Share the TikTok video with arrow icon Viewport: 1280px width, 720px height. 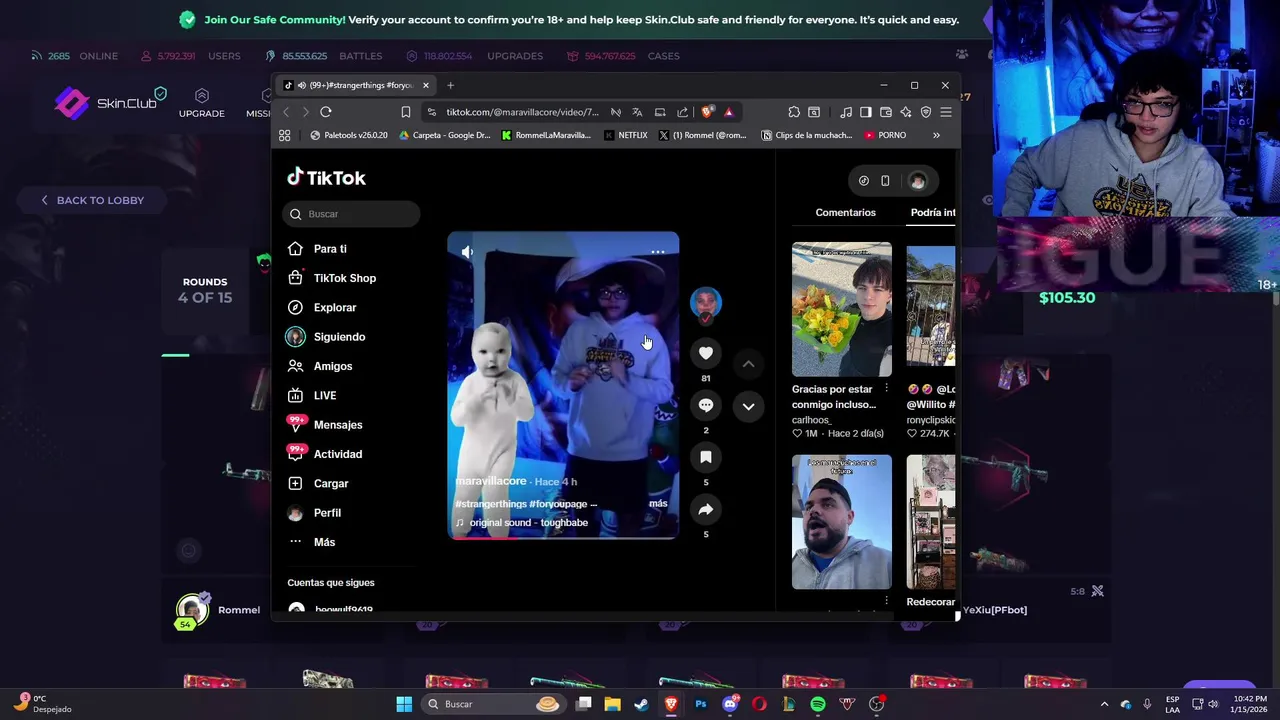click(x=706, y=510)
